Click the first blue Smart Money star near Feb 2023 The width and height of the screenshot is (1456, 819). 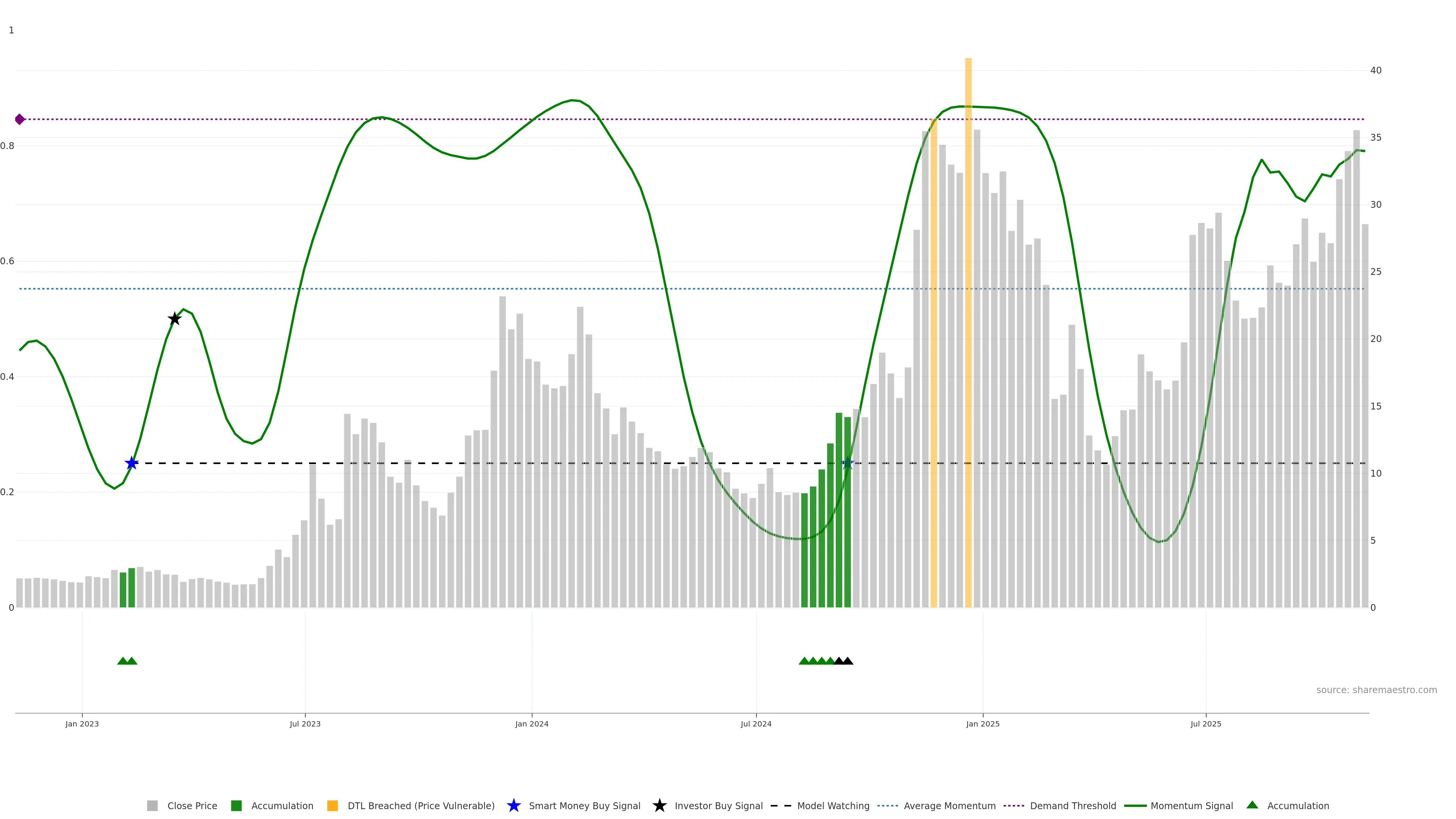coord(132,463)
